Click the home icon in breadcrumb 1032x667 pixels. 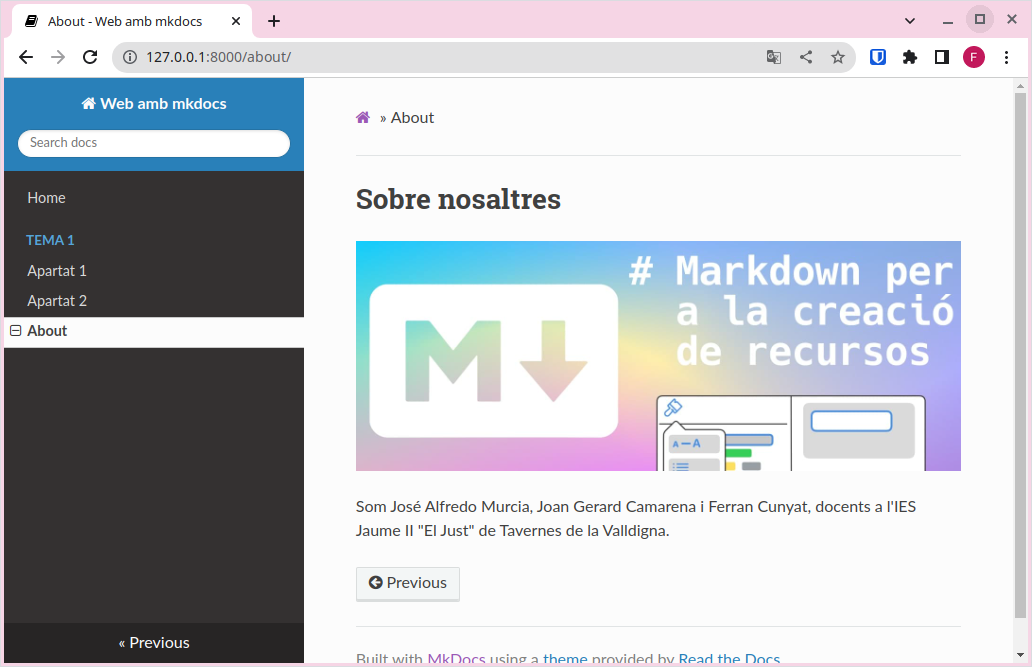363,118
